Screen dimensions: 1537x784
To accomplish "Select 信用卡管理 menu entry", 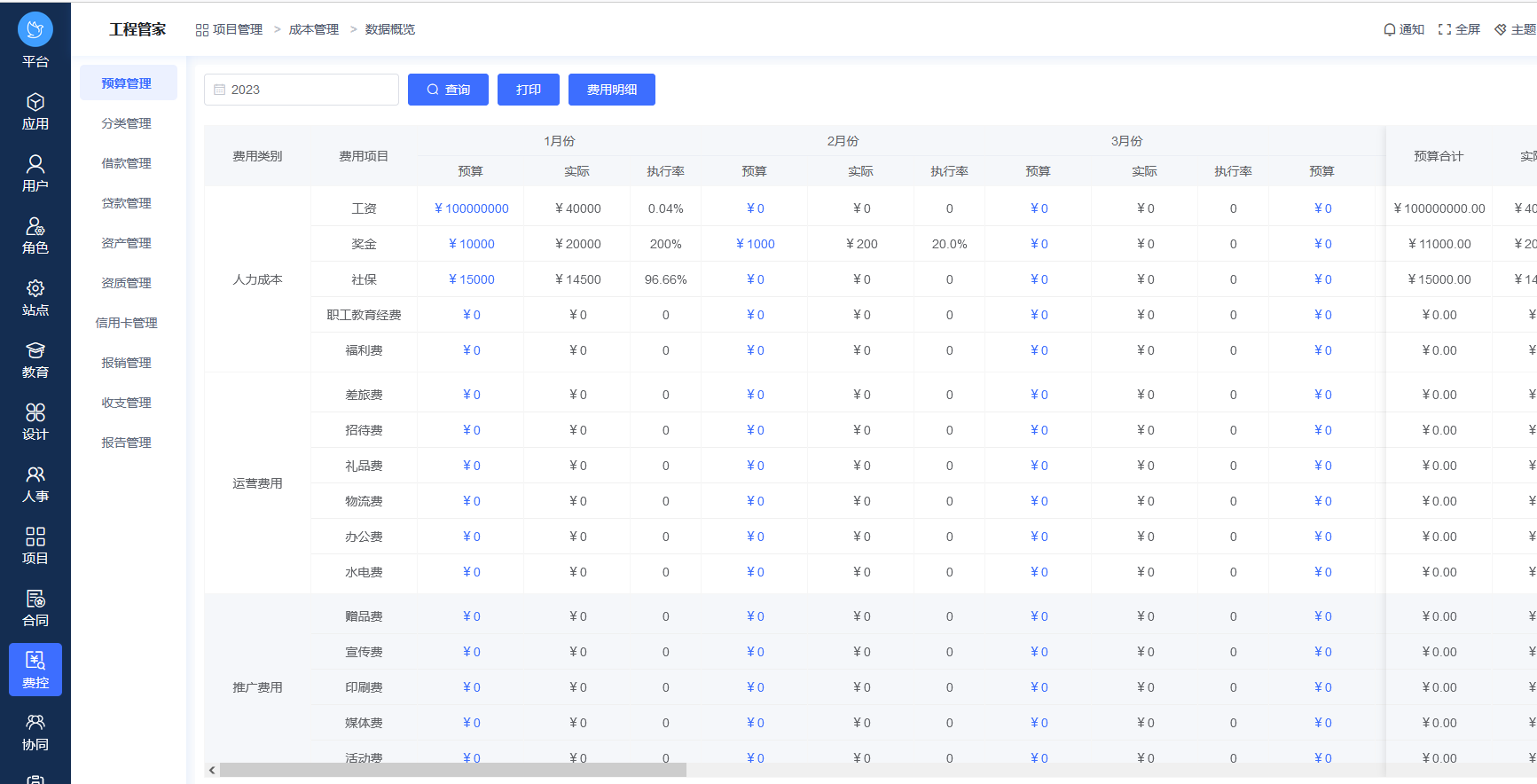I will 127,323.
